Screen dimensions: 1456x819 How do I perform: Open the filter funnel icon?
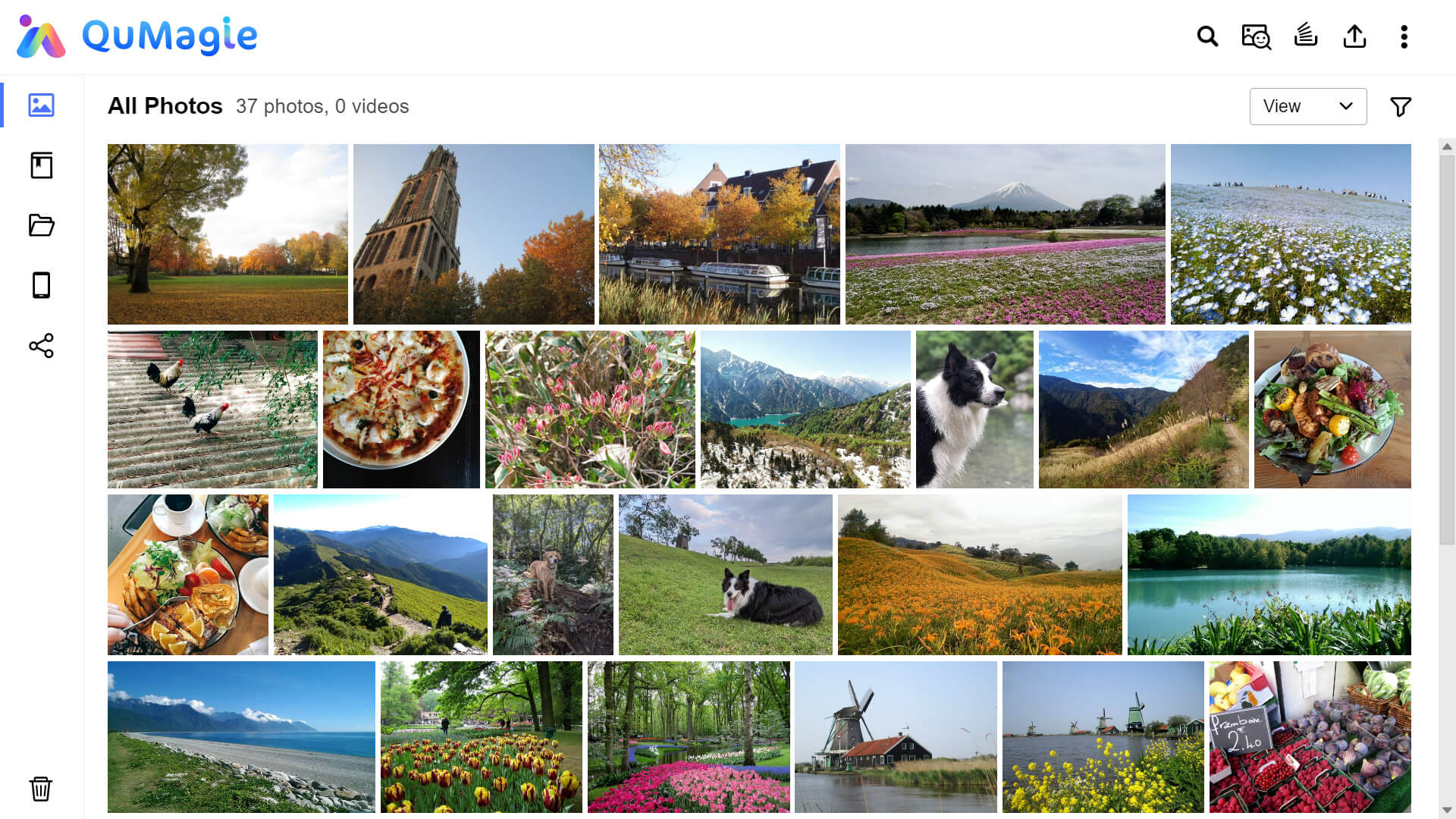[x=1401, y=107]
